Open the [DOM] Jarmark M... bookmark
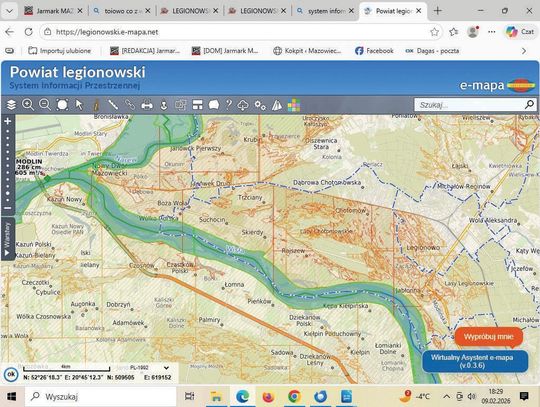540x407 pixels. coord(225,51)
